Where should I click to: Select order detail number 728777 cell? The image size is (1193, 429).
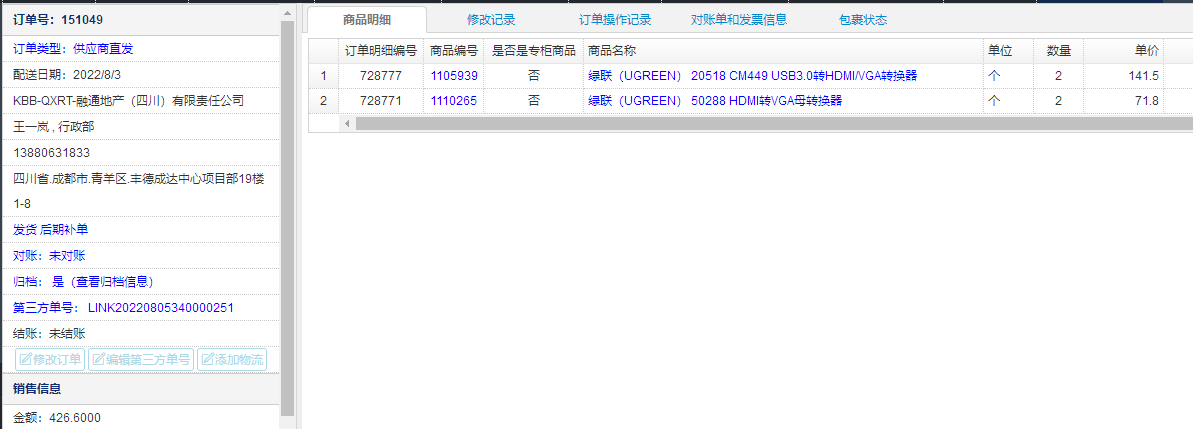[381, 75]
